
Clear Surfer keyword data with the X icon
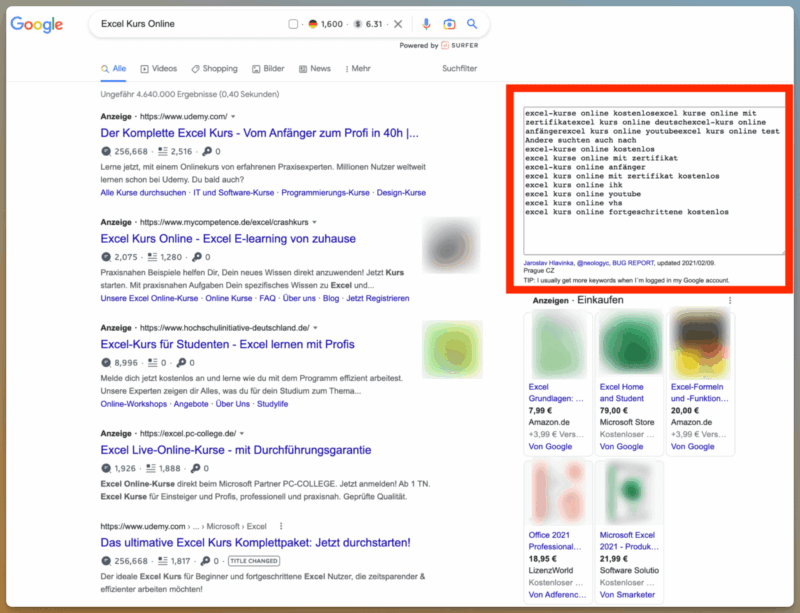[x=398, y=23]
